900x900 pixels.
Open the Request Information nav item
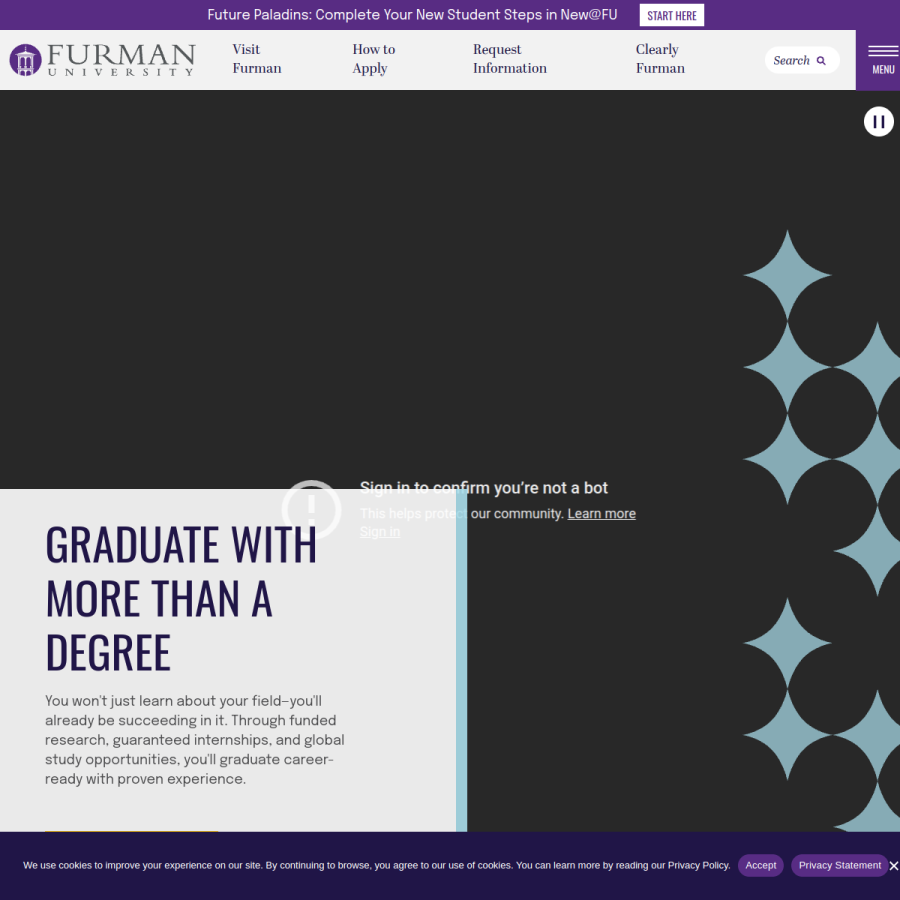[x=510, y=59]
